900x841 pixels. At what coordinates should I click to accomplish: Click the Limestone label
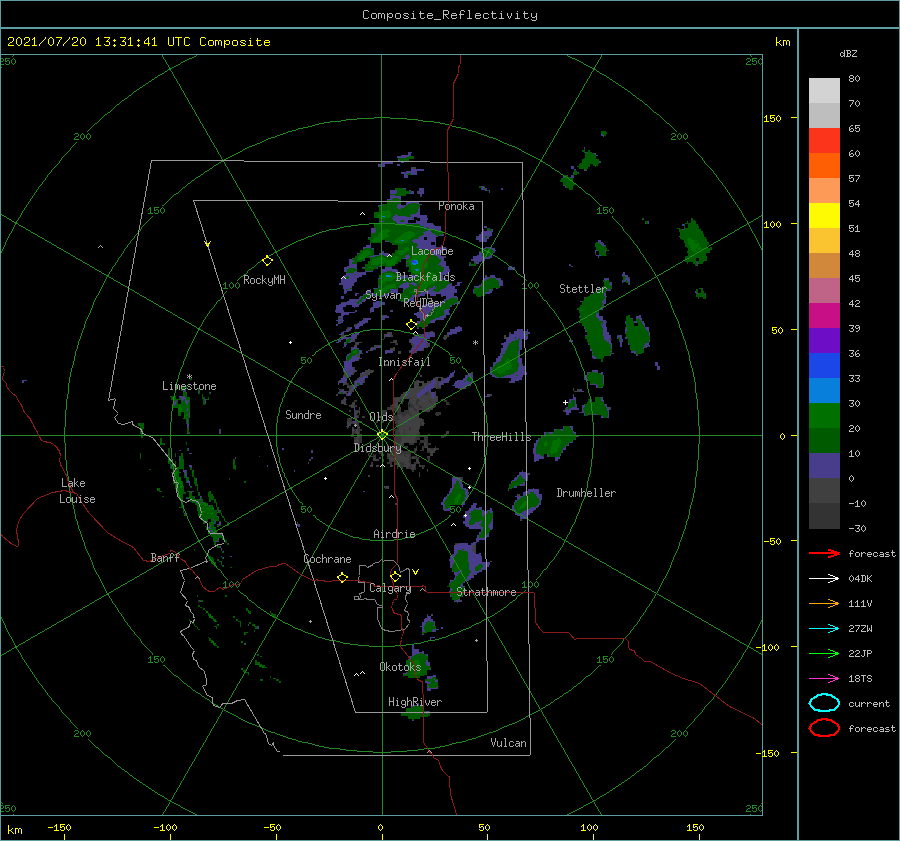tap(189, 386)
